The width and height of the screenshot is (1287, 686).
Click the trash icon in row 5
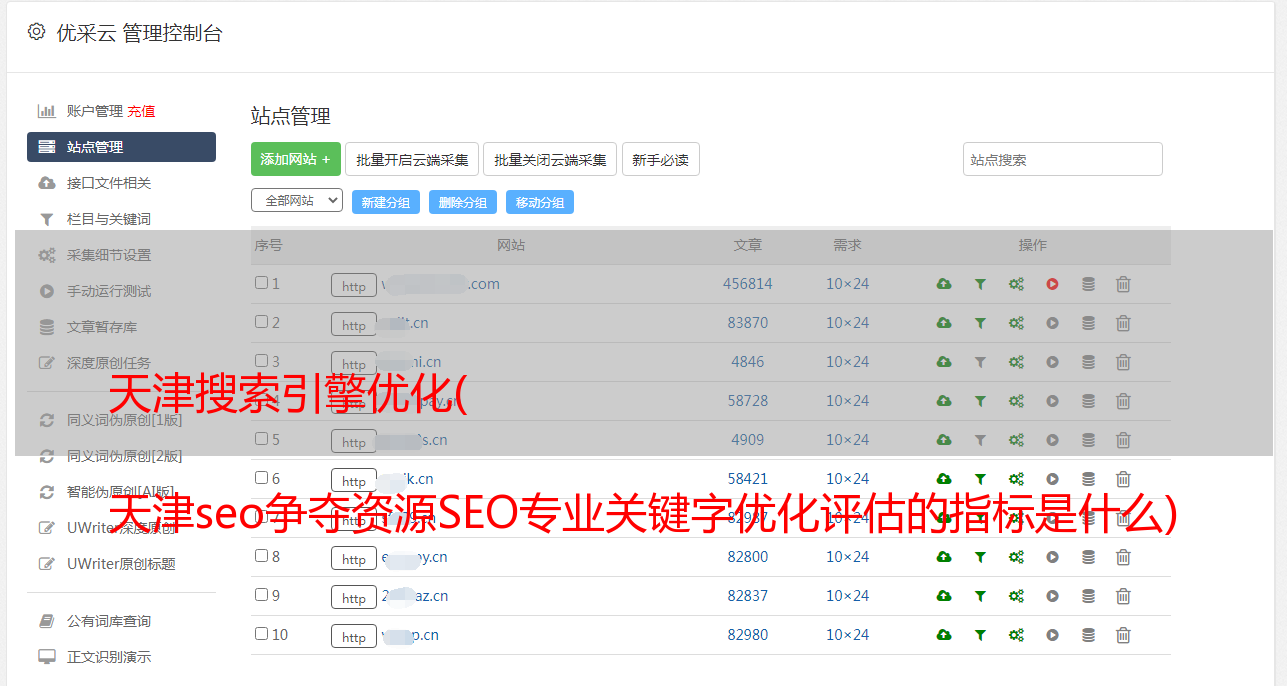[1123, 440]
